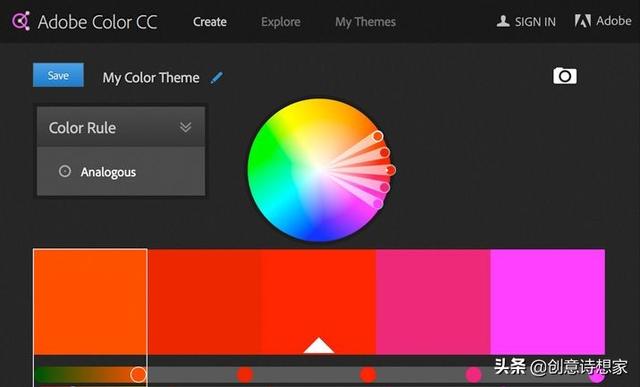Click the slider handle under the second swatch
Screen dimensions: 640x387
(x=245, y=374)
